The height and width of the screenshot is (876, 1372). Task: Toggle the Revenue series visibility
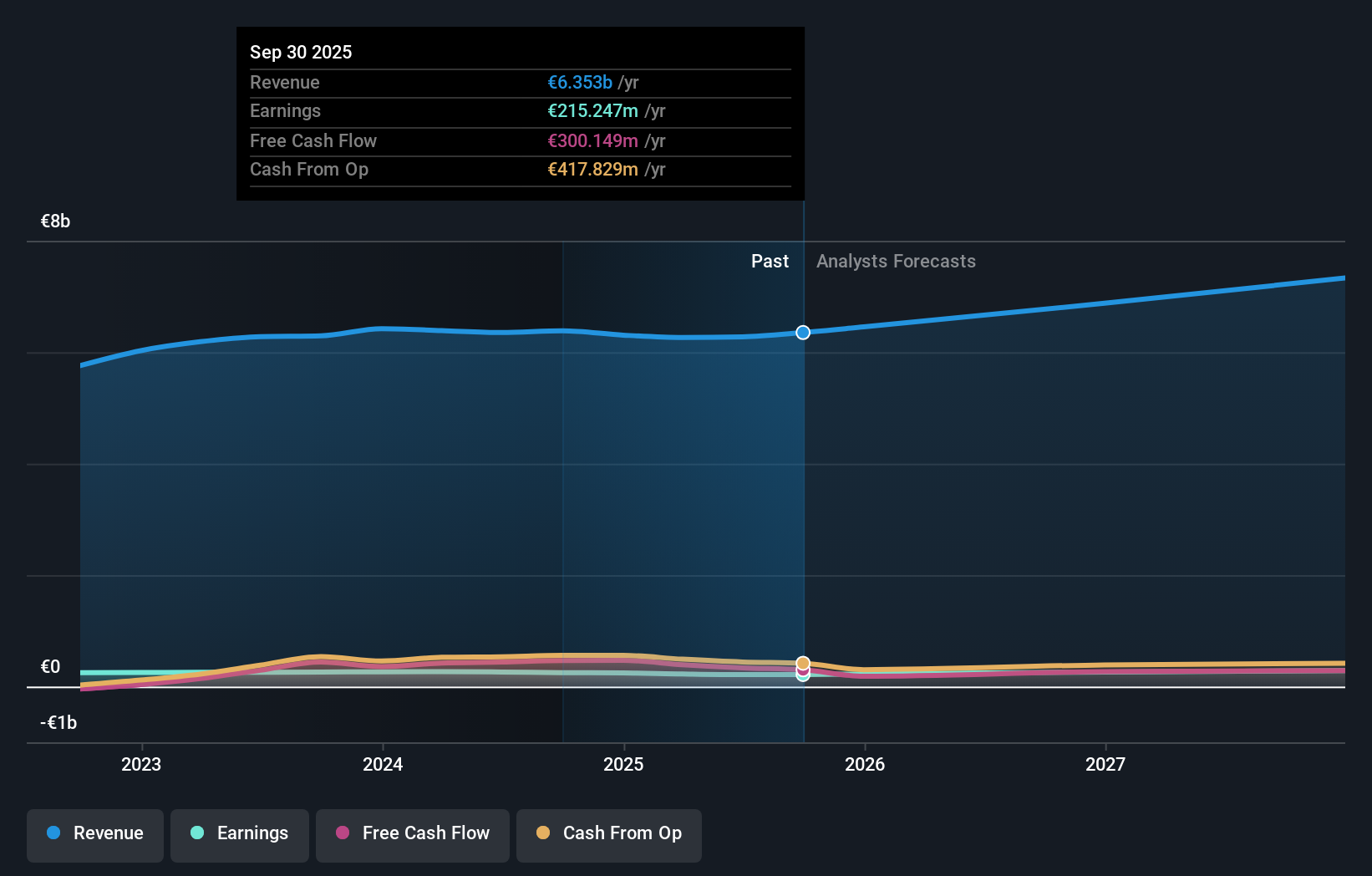[94, 833]
